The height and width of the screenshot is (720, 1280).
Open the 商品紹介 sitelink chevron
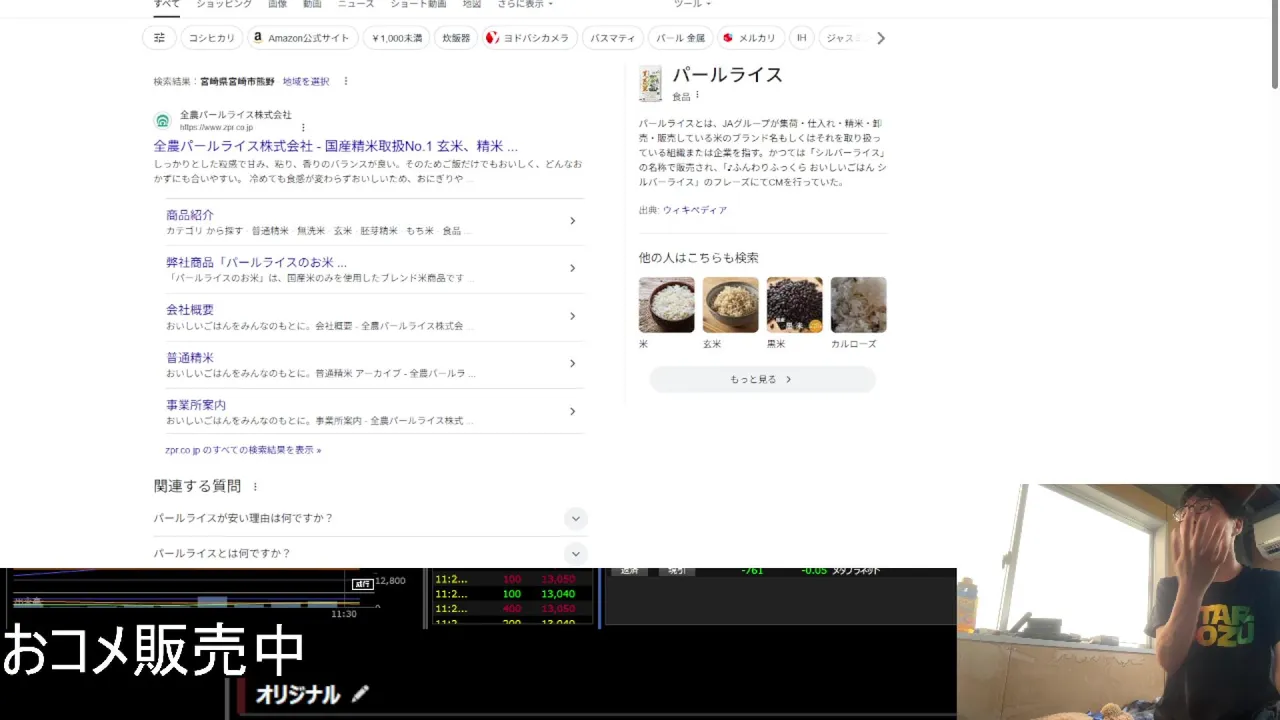tap(572, 221)
